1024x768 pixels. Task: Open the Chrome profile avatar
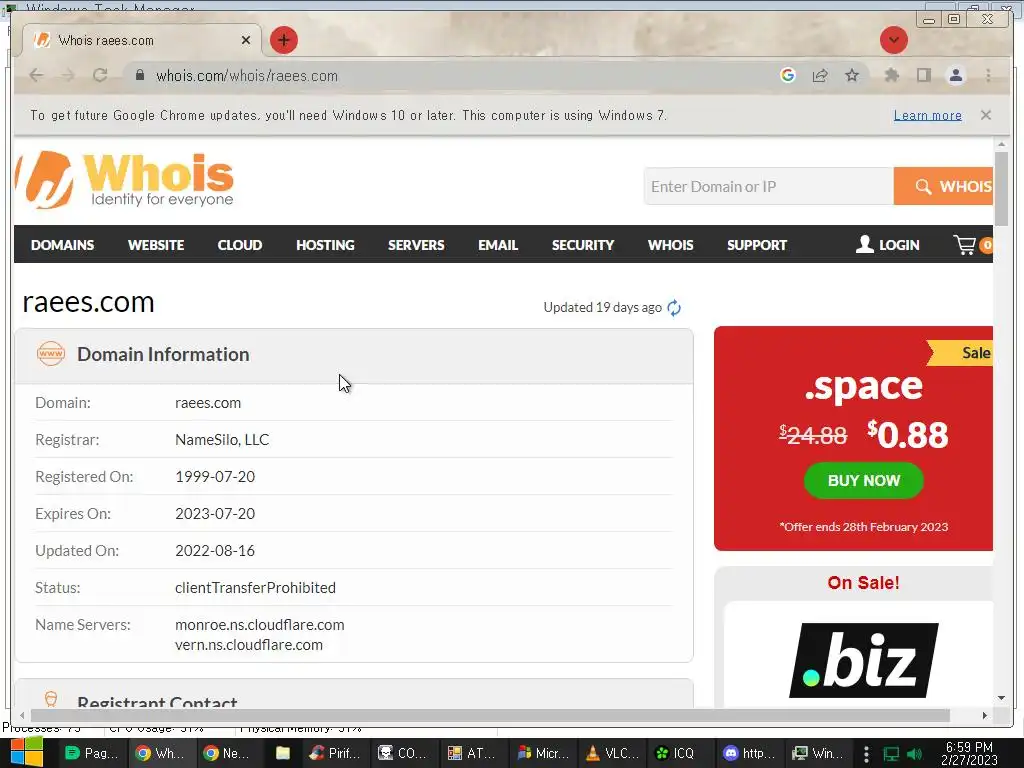[955, 75]
